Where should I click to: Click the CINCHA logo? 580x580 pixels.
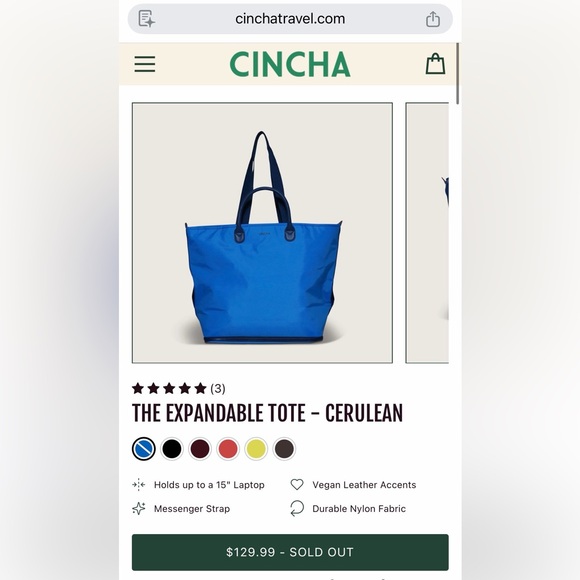click(x=290, y=64)
